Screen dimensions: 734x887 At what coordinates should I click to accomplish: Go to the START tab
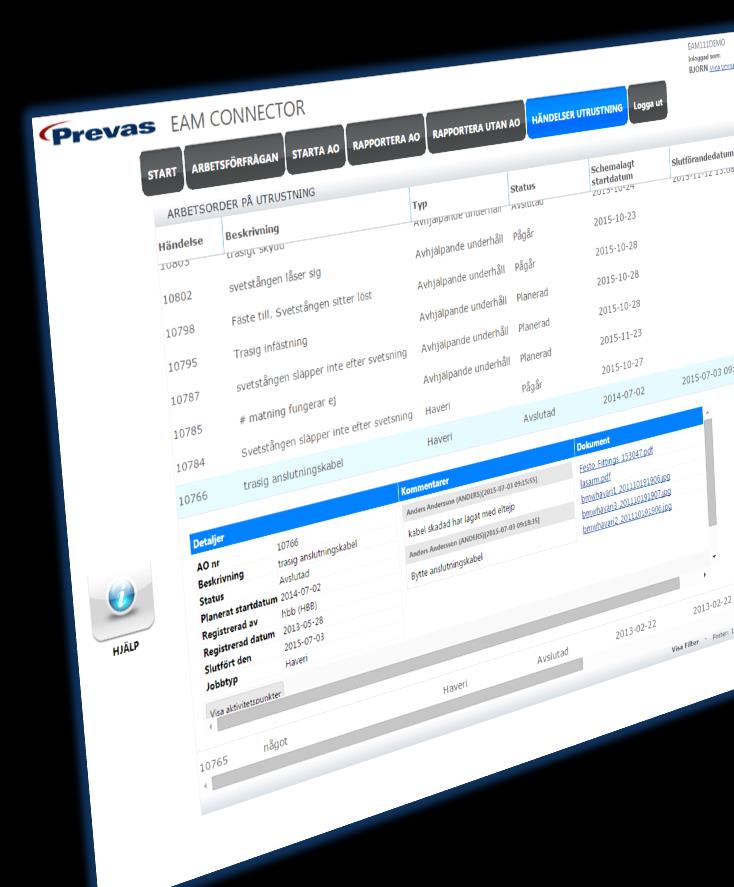point(162,173)
